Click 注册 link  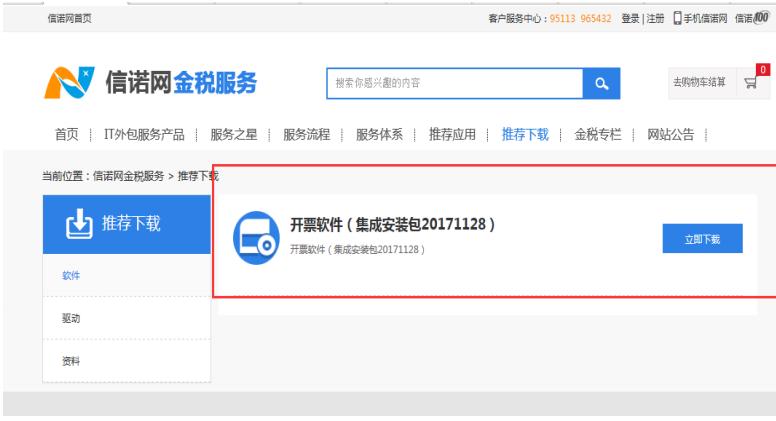point(655,18)
